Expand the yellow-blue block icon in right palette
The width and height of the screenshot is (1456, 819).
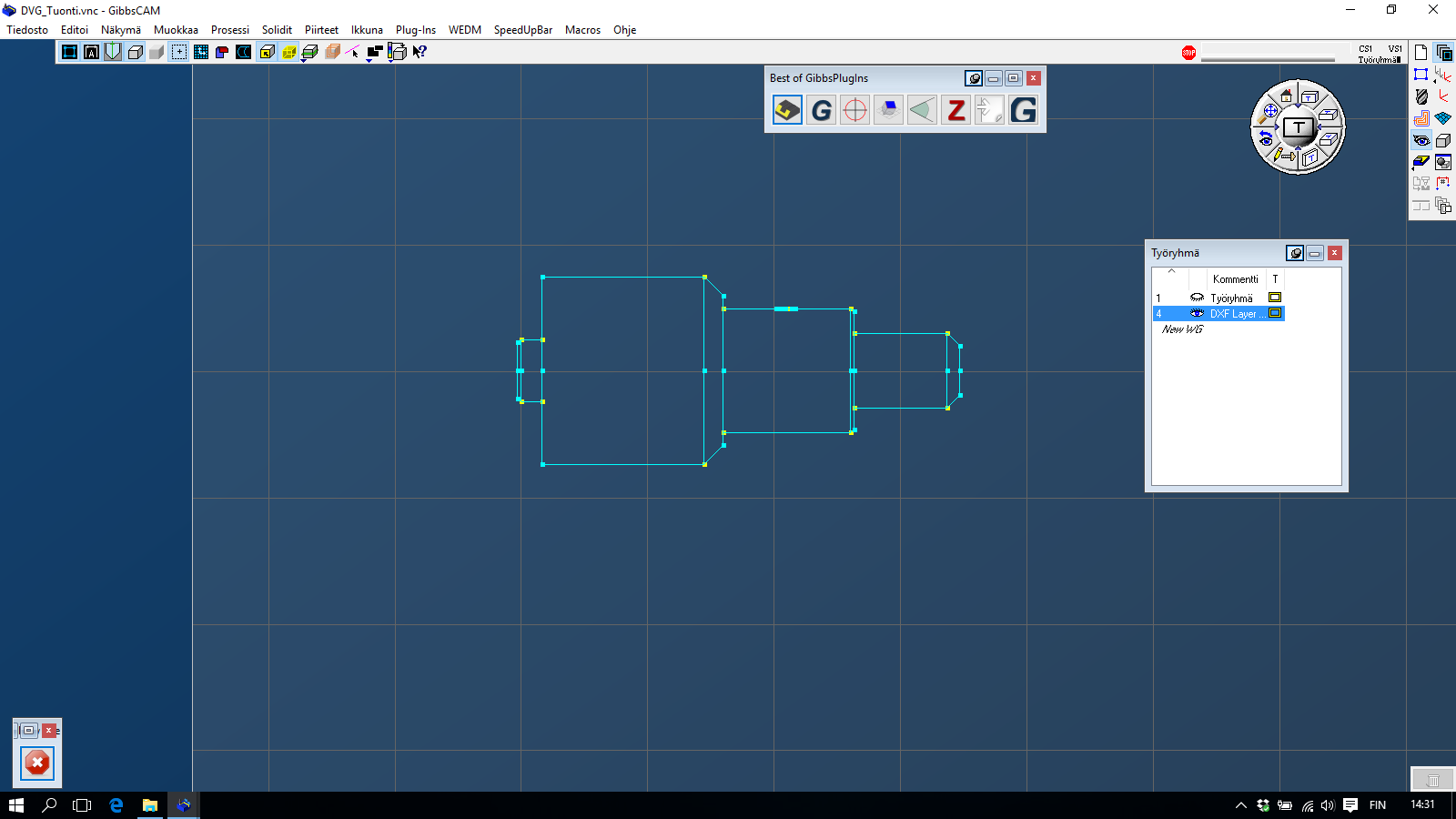[x=1421, y=162]
